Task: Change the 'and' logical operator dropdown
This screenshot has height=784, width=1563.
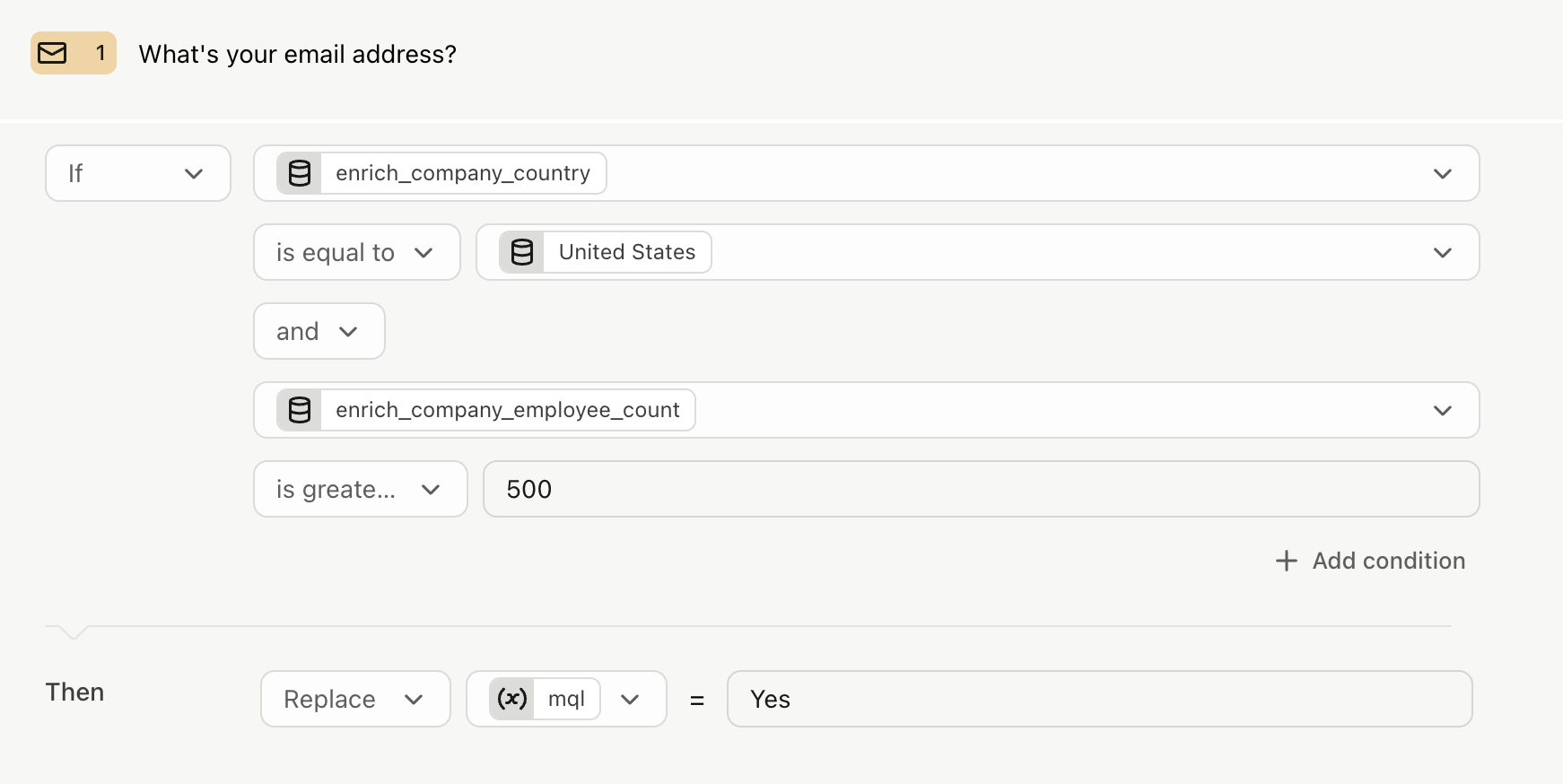Action: tap(319, 331)
